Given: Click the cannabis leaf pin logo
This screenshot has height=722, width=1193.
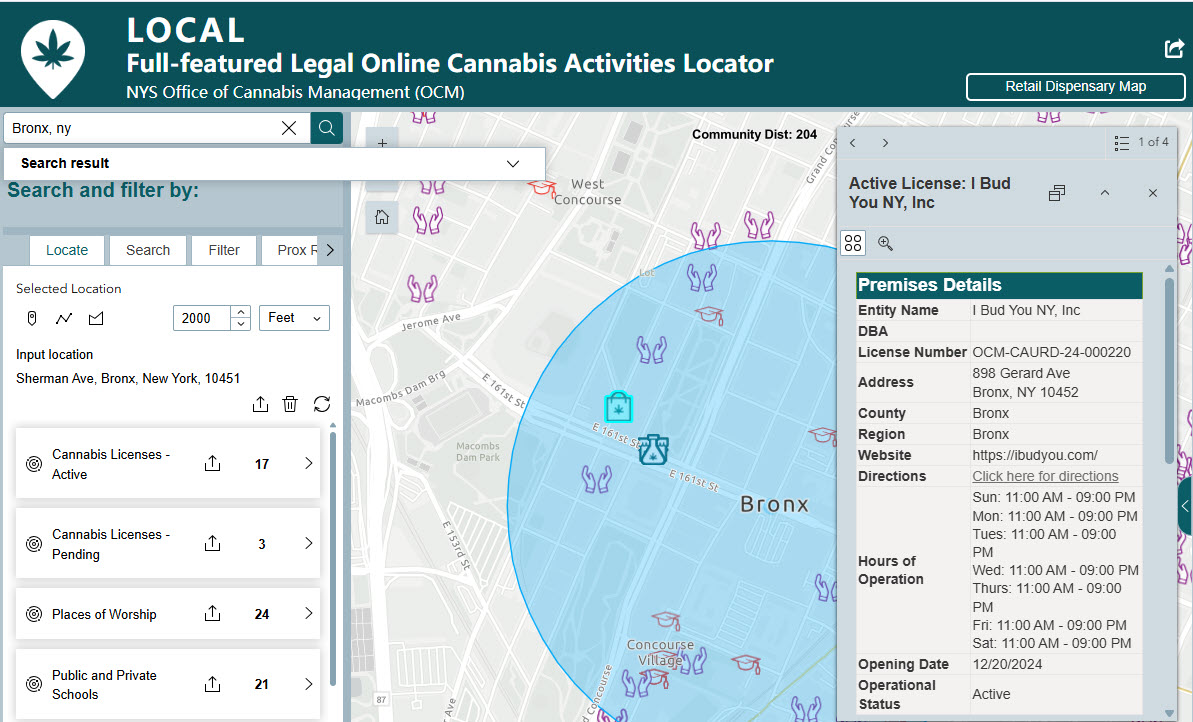Looking at the screenshot, I should pos(52,58).
